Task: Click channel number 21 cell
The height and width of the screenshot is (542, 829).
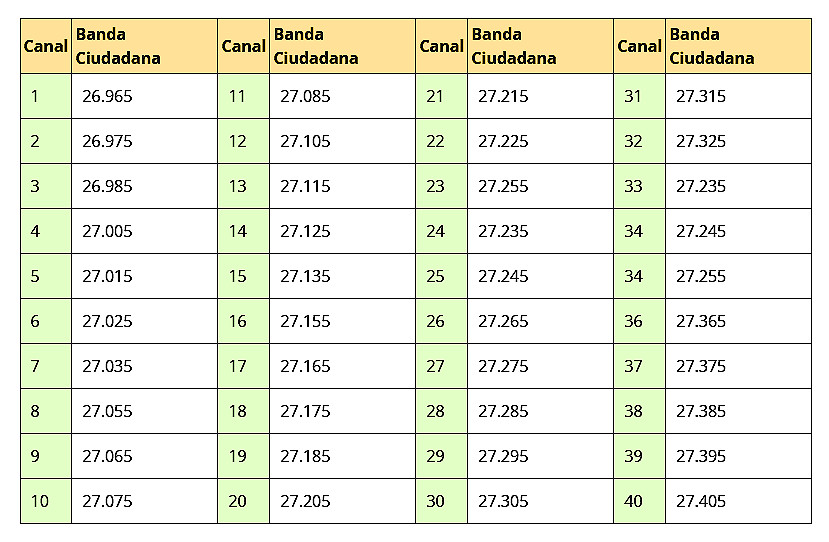Action: [x=435, y=97]
